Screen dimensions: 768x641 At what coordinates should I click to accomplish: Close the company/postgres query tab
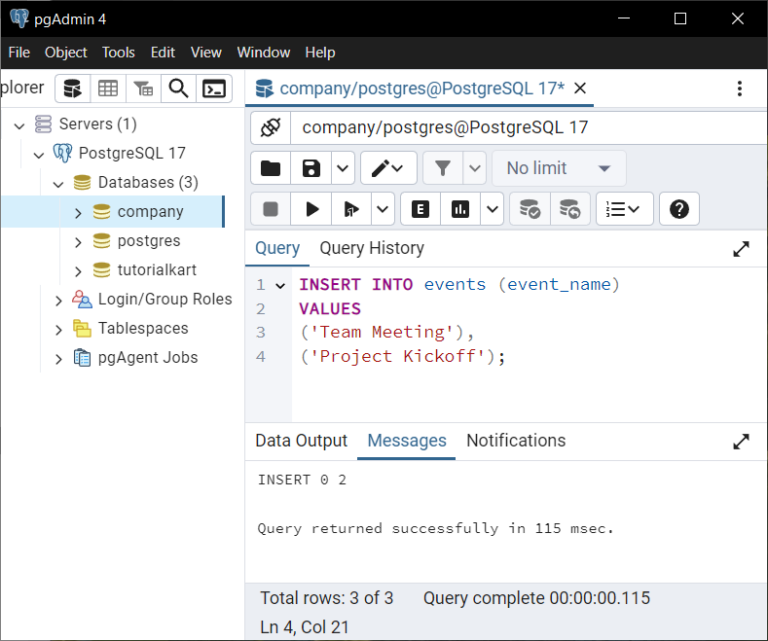point(580,88)
